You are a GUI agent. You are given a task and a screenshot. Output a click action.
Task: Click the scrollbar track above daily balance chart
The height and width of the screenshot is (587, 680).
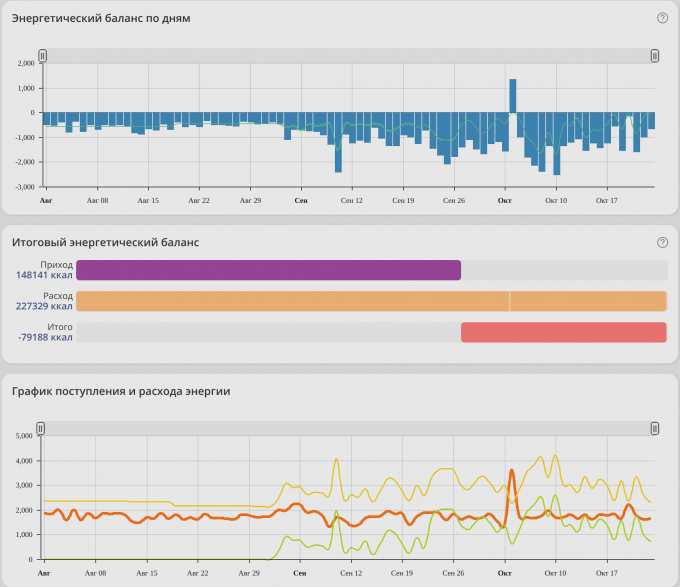348,56
